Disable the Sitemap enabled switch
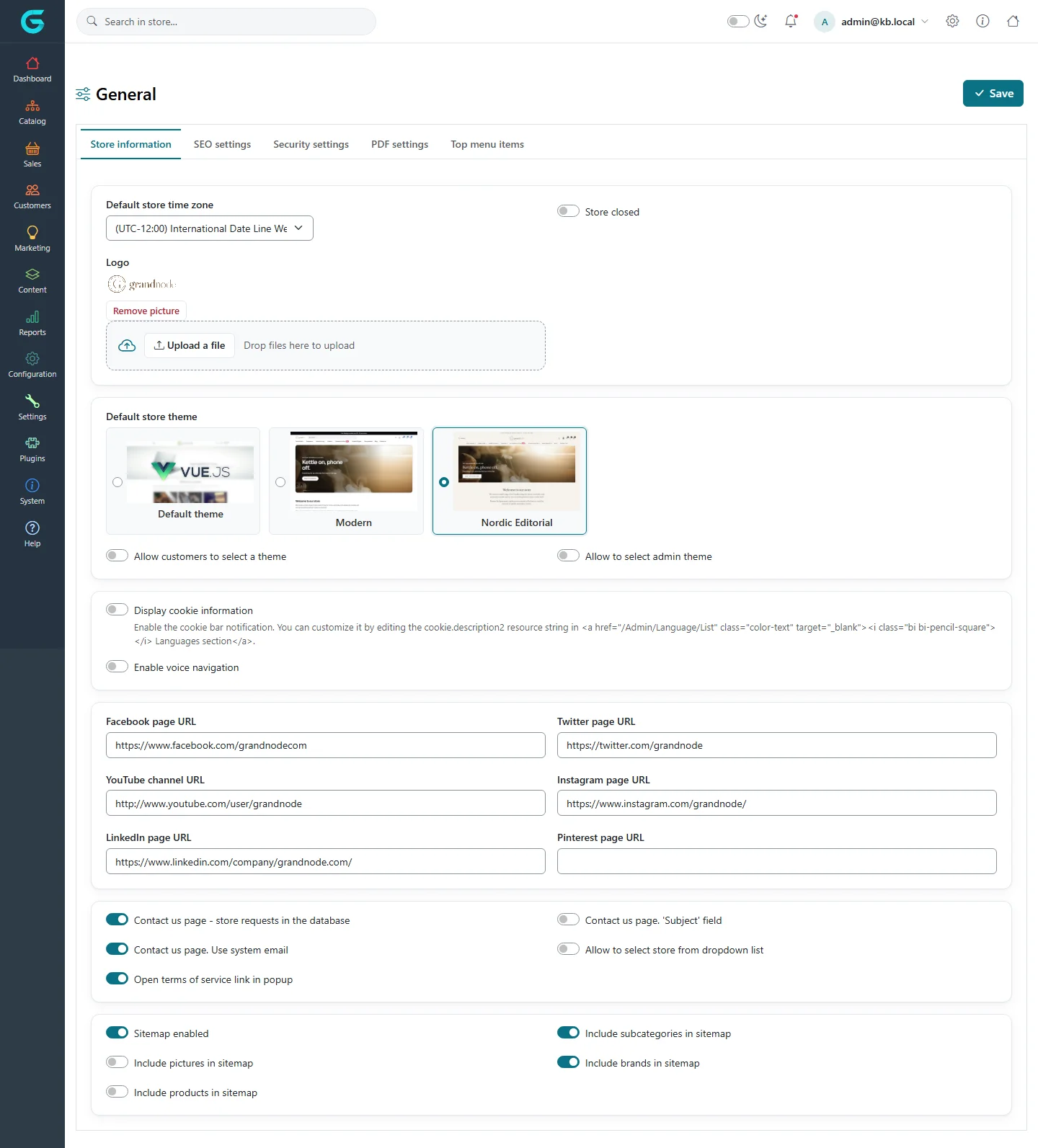This screenshot has width=1038, height=1148. point(117,1033)
